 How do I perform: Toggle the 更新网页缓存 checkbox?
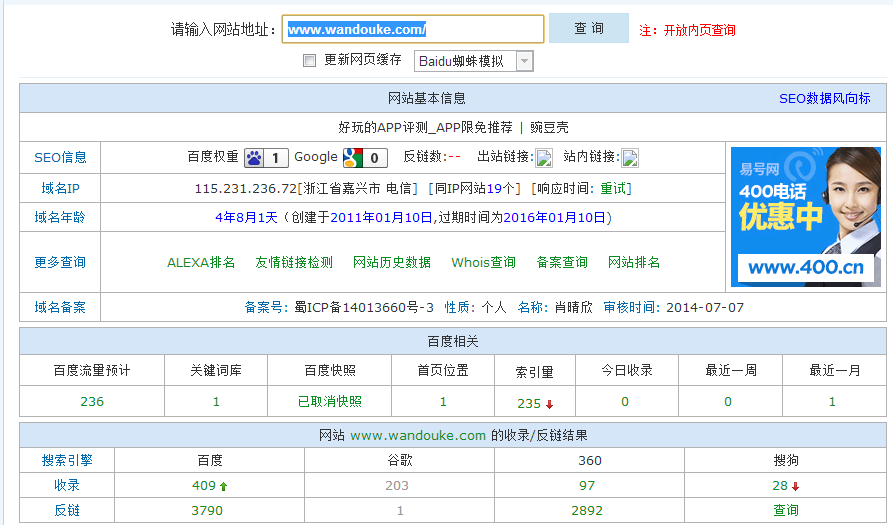point(309,60)
